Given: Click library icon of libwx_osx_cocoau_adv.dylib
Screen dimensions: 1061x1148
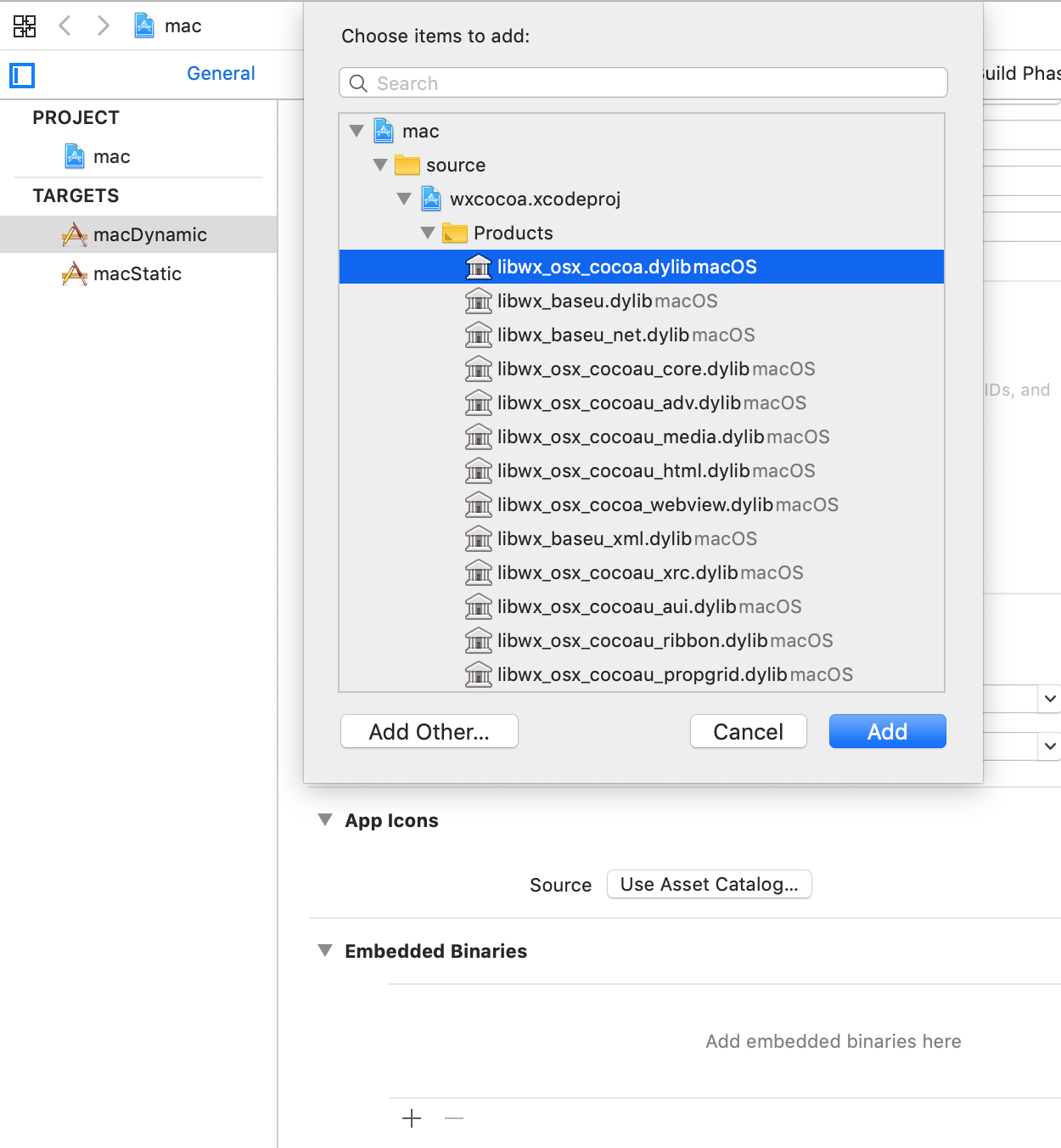Looking at the screenshot, I should [x=479, y=402].
